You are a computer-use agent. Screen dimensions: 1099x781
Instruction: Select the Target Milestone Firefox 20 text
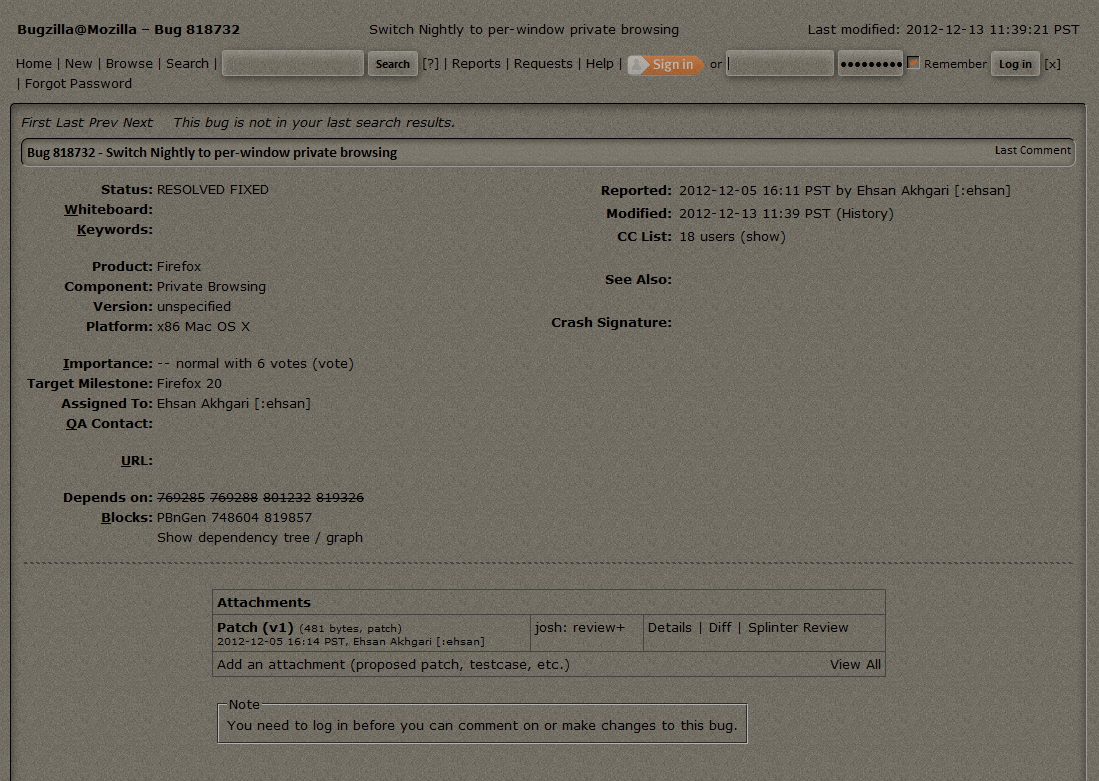189,383
